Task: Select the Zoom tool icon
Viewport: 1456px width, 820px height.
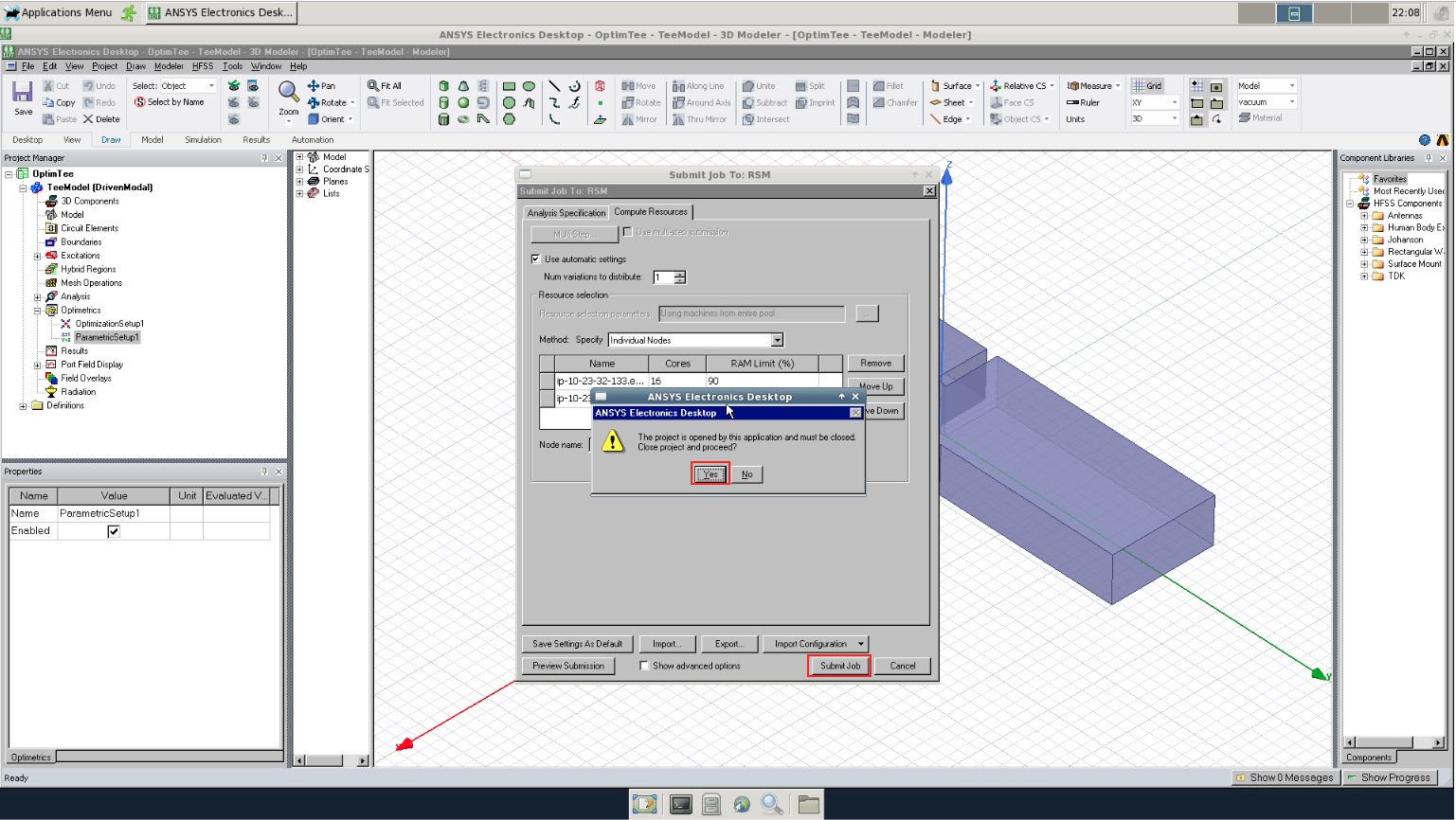Action: (x=289, y=92)
